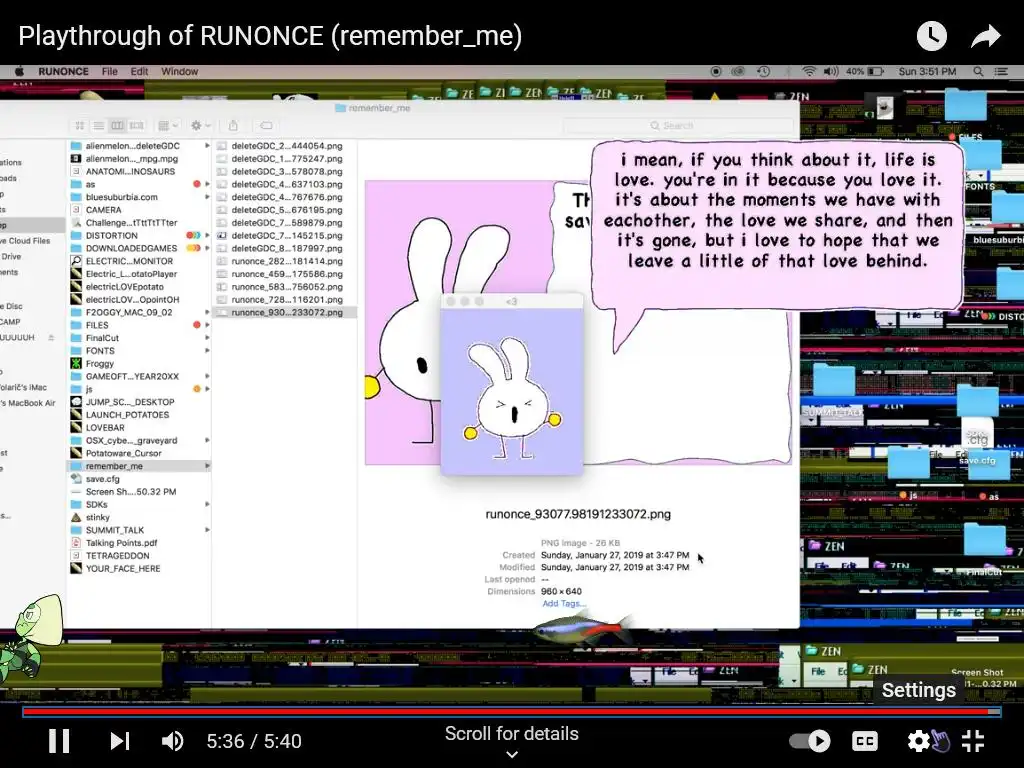This screenshot has width=1024, height=768.
Task: Click the video title text
Action: [270, 36]
